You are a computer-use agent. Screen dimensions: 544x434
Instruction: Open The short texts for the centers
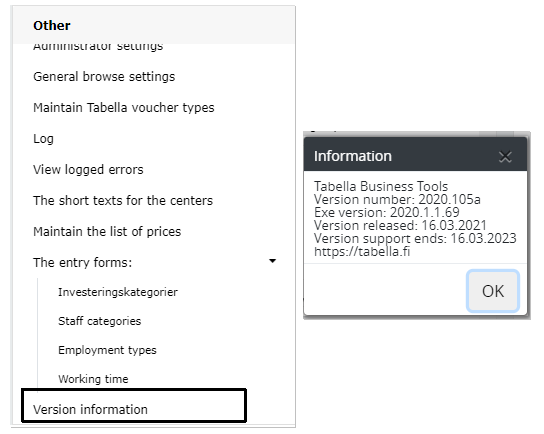pos(123,201)
